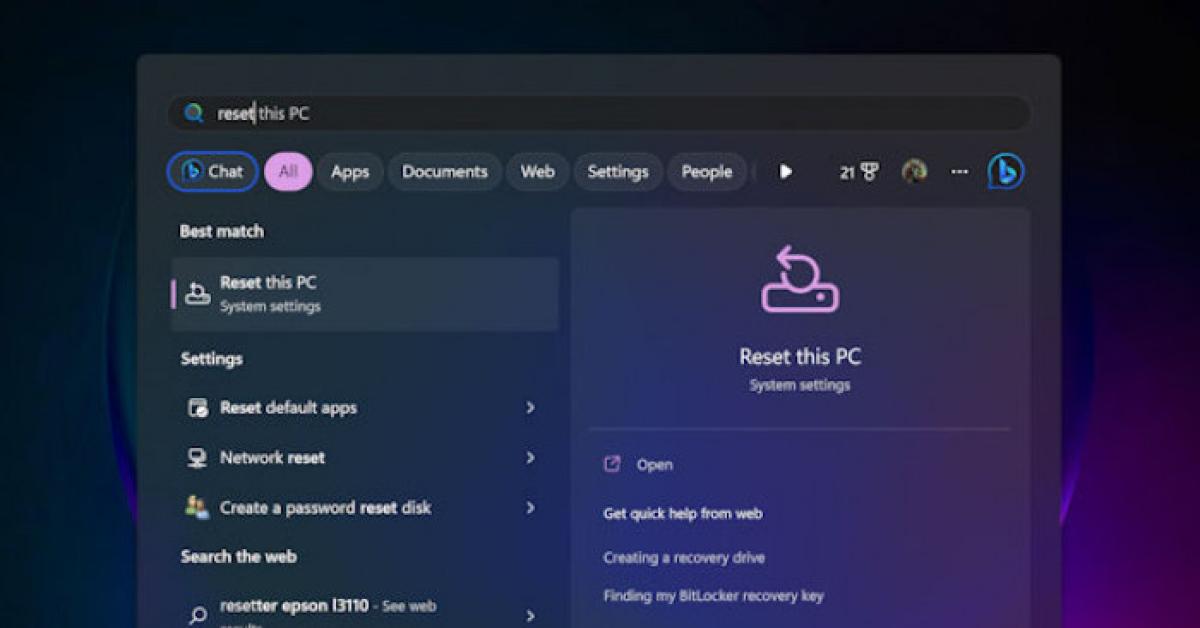Click the user profile avatar

[914, 172]
